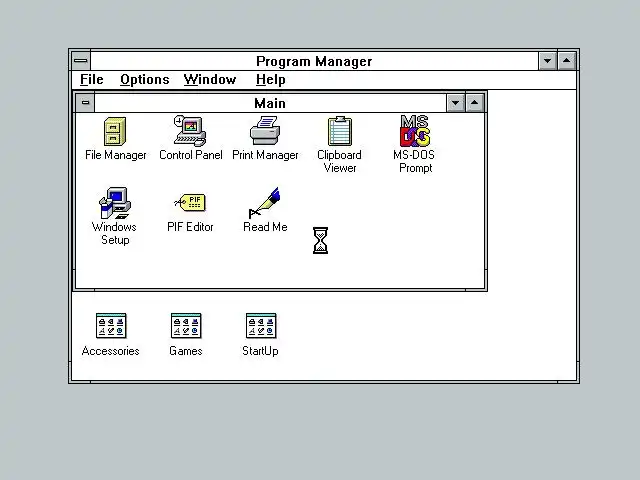Click the 'Clipboard Viewer' label text

tap(340, 161)
